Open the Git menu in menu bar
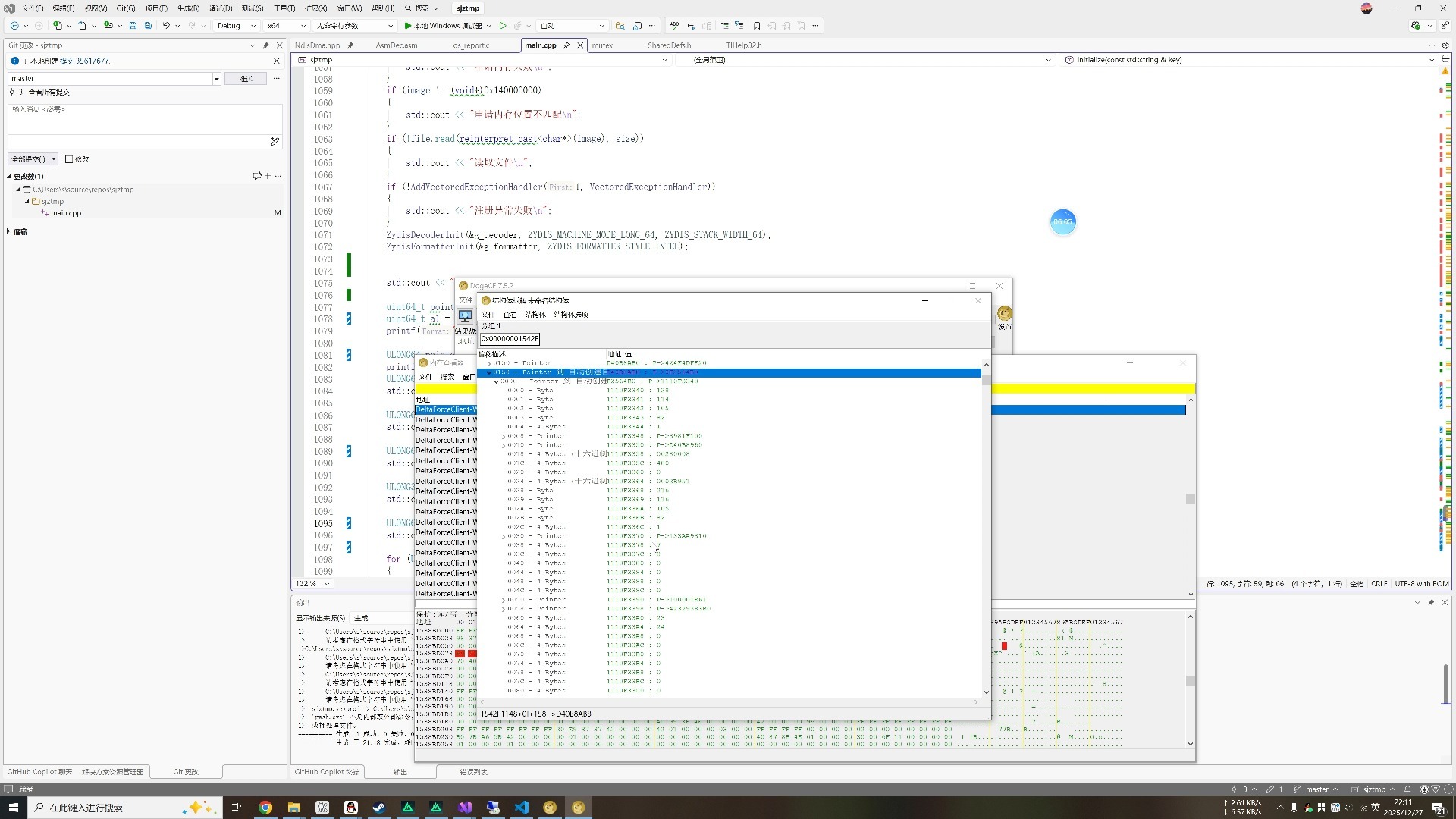This screenshot has height=819, width=1456. click(x=125, y=8)
